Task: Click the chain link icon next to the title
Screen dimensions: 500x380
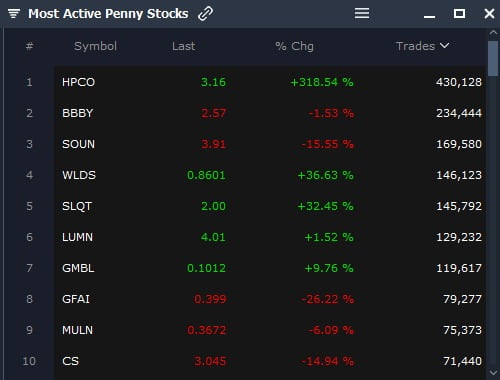Action: point(205,14)
